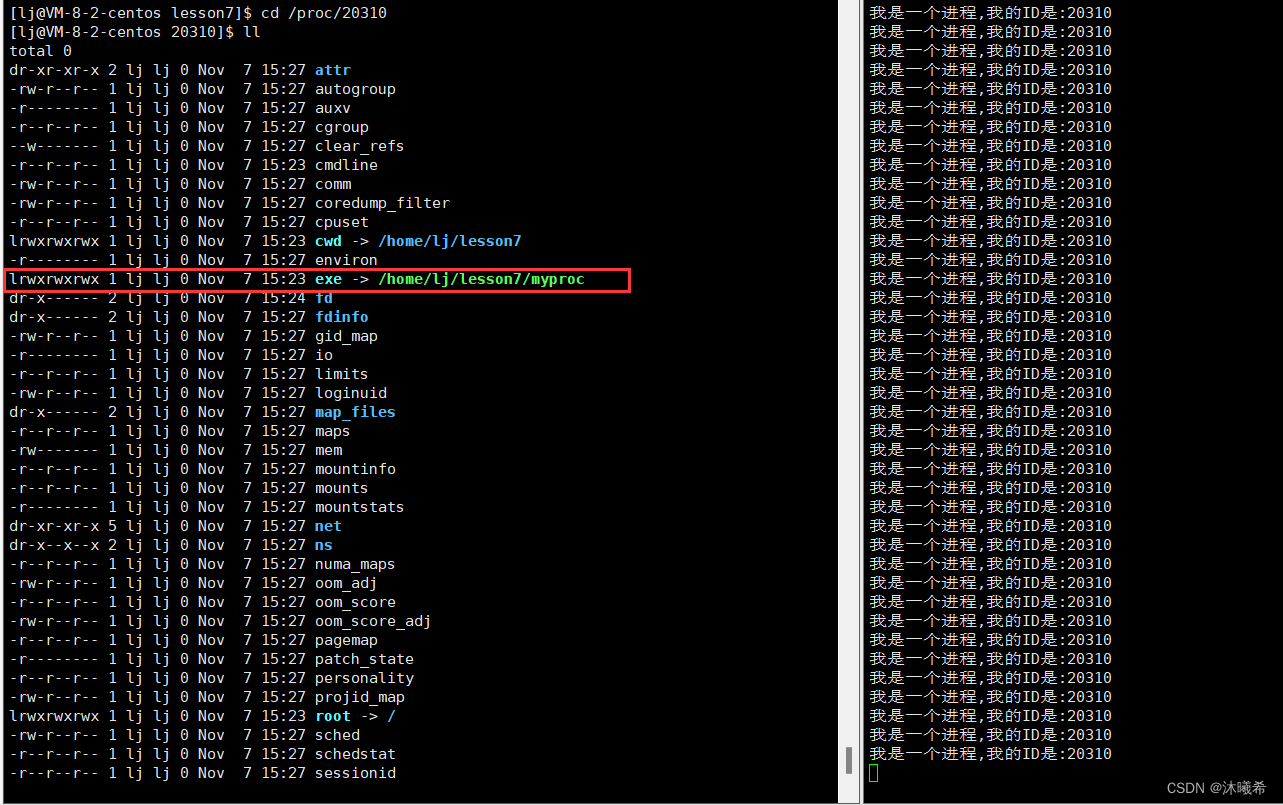This screenshot has height=805, width=1283.
Task: Select the 'cgroup' entry
Action: pos(341,127)
